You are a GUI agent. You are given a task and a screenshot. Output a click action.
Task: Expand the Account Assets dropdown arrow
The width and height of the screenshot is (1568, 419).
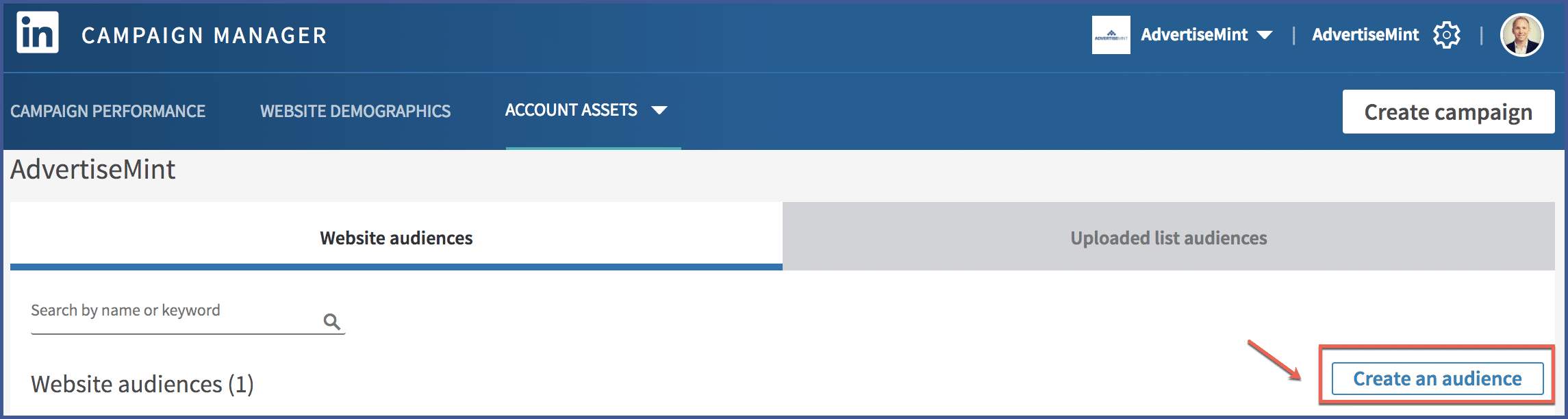coord(659,110)
